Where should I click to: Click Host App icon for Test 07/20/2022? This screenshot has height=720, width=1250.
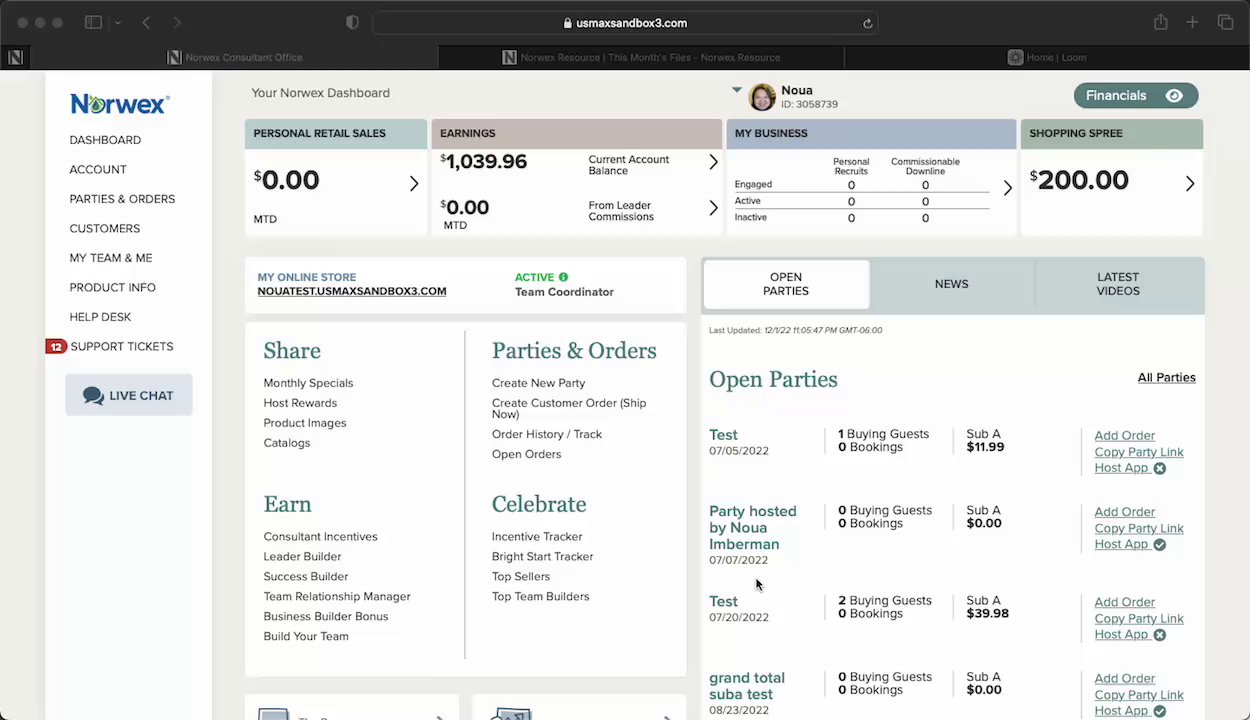pos(1159,634)
